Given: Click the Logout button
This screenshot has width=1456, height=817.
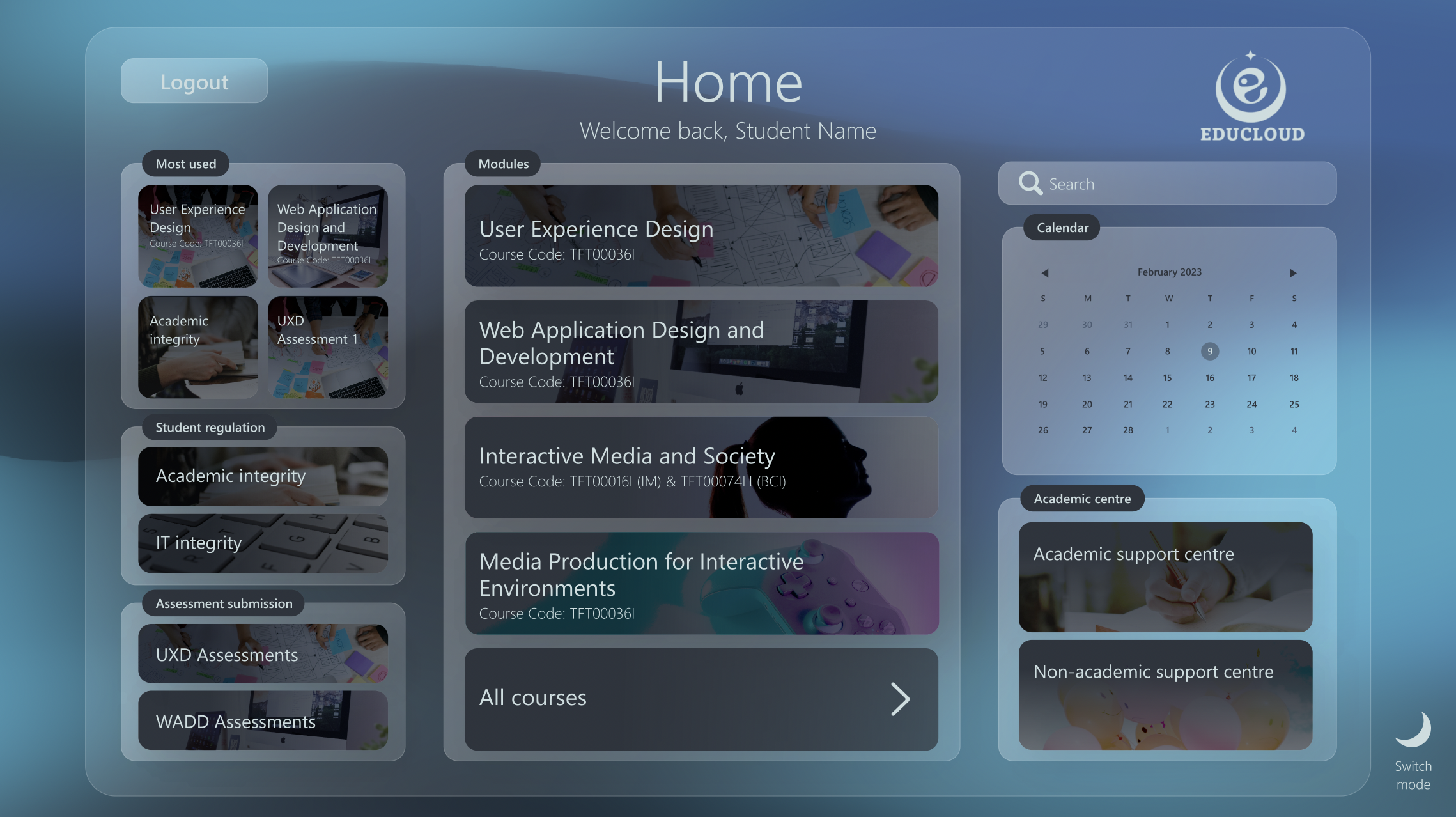Looking at the screenshot, I should (x=194, y=80).
